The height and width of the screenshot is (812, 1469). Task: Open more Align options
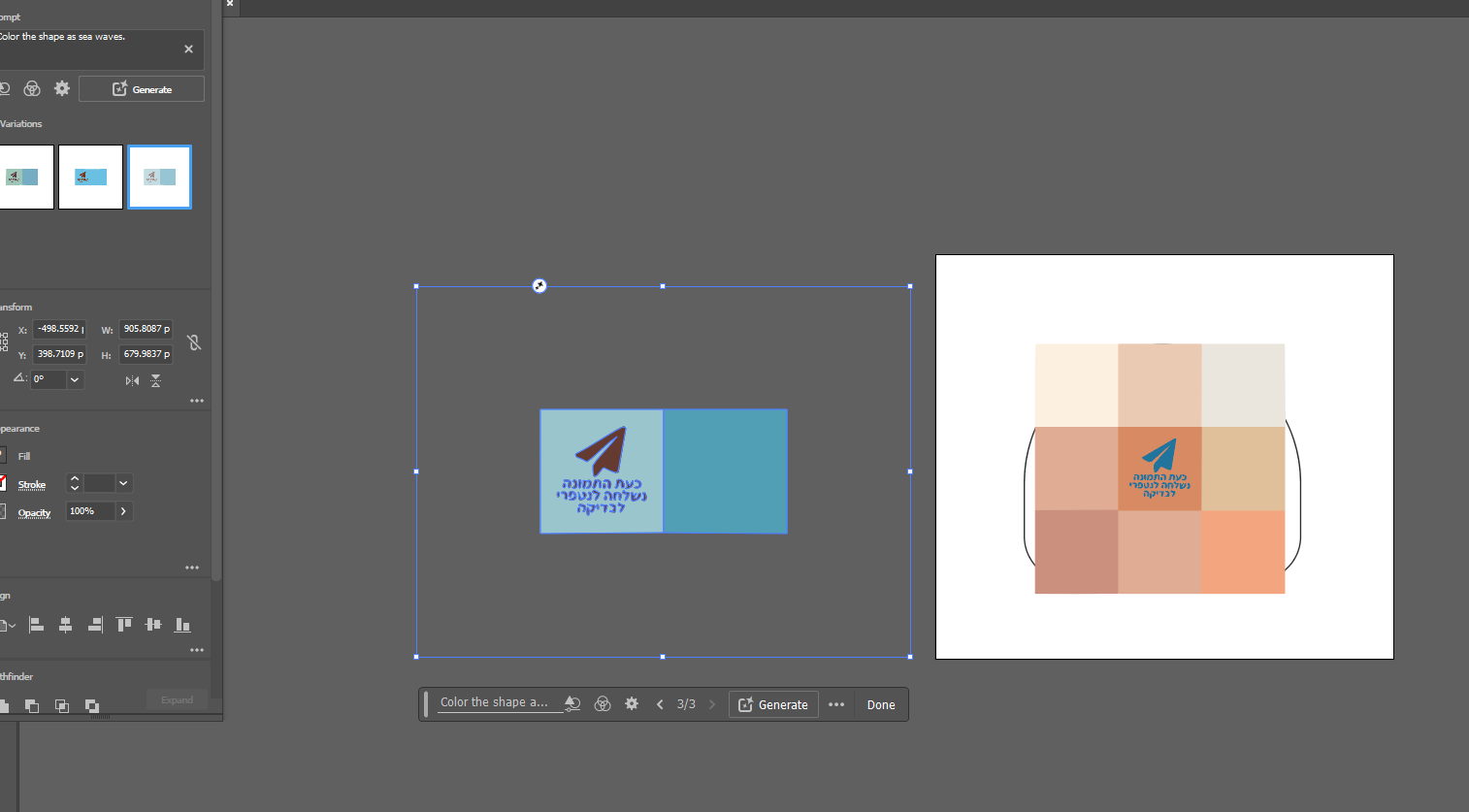pyautogui.click(x=197, y=650)
